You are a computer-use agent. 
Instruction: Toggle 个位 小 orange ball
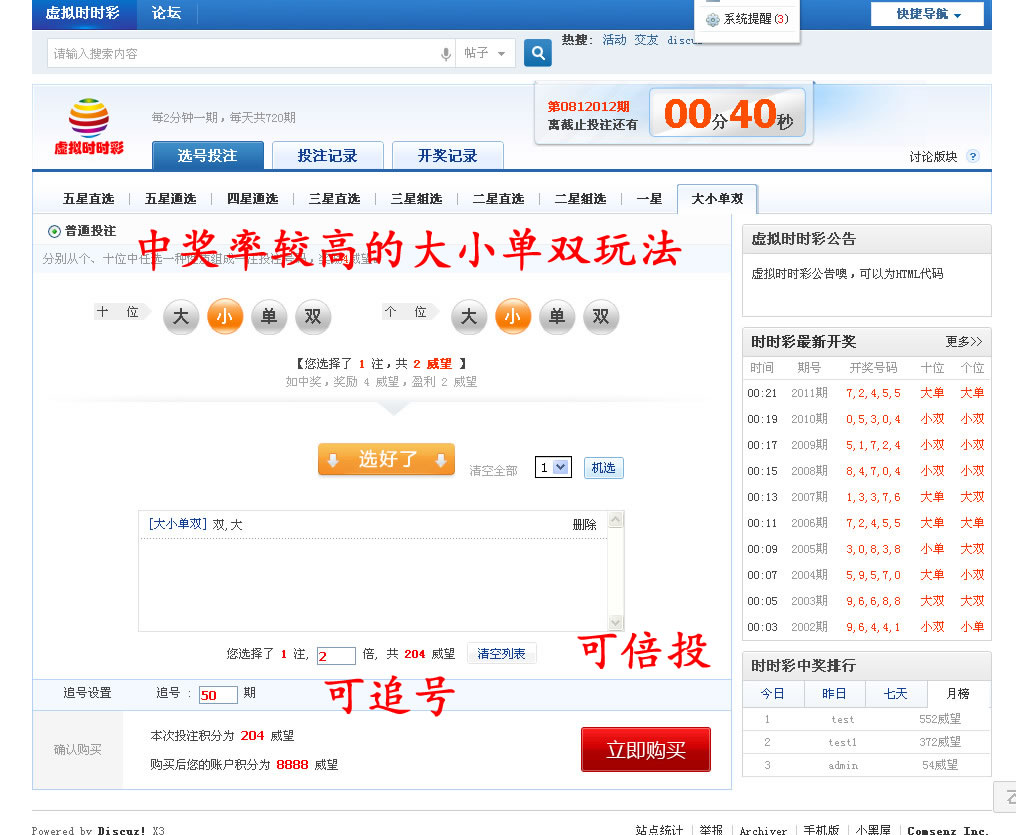[513, 317]
